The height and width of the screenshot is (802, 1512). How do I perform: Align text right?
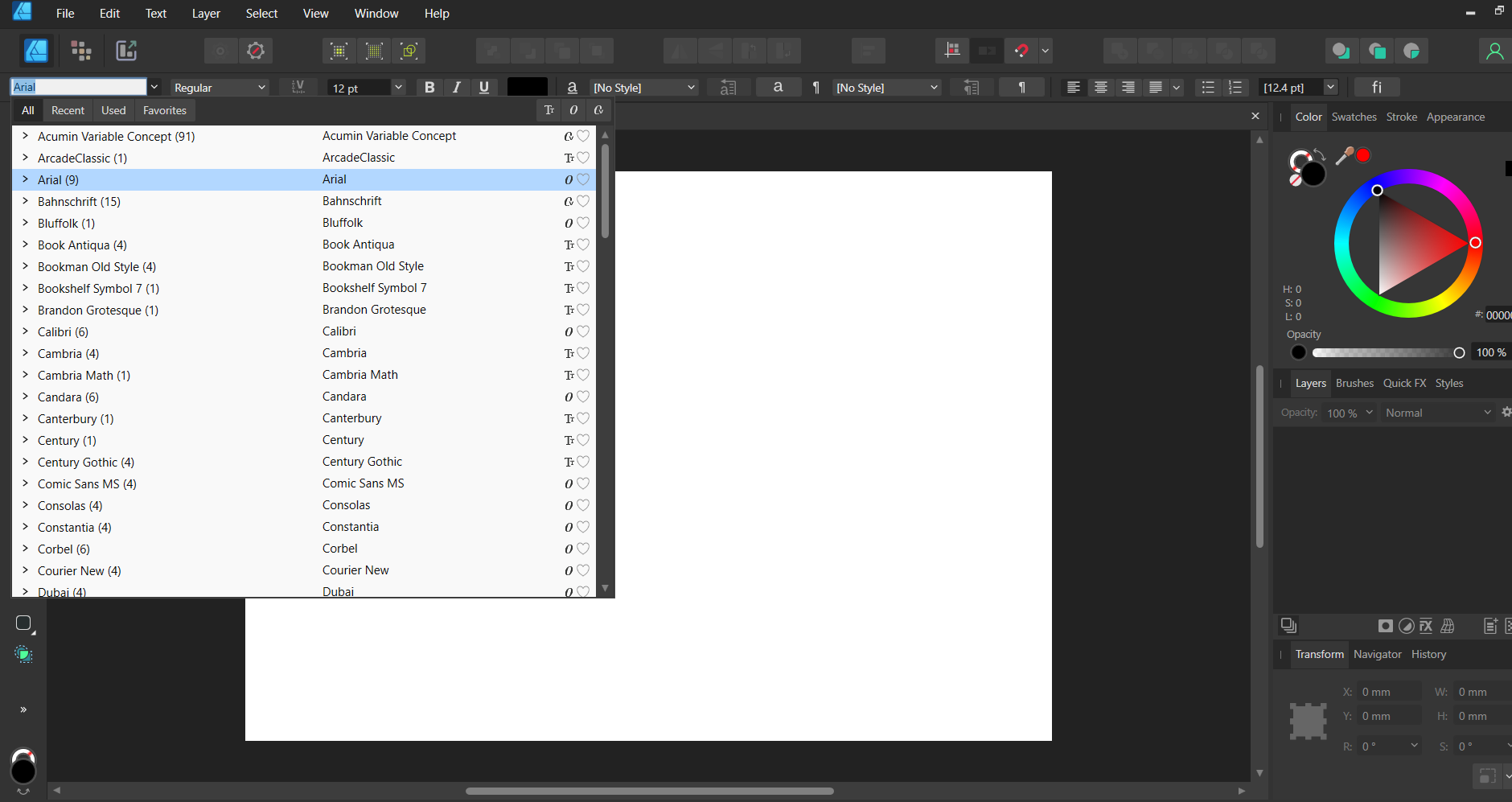tap(1128, 87)
